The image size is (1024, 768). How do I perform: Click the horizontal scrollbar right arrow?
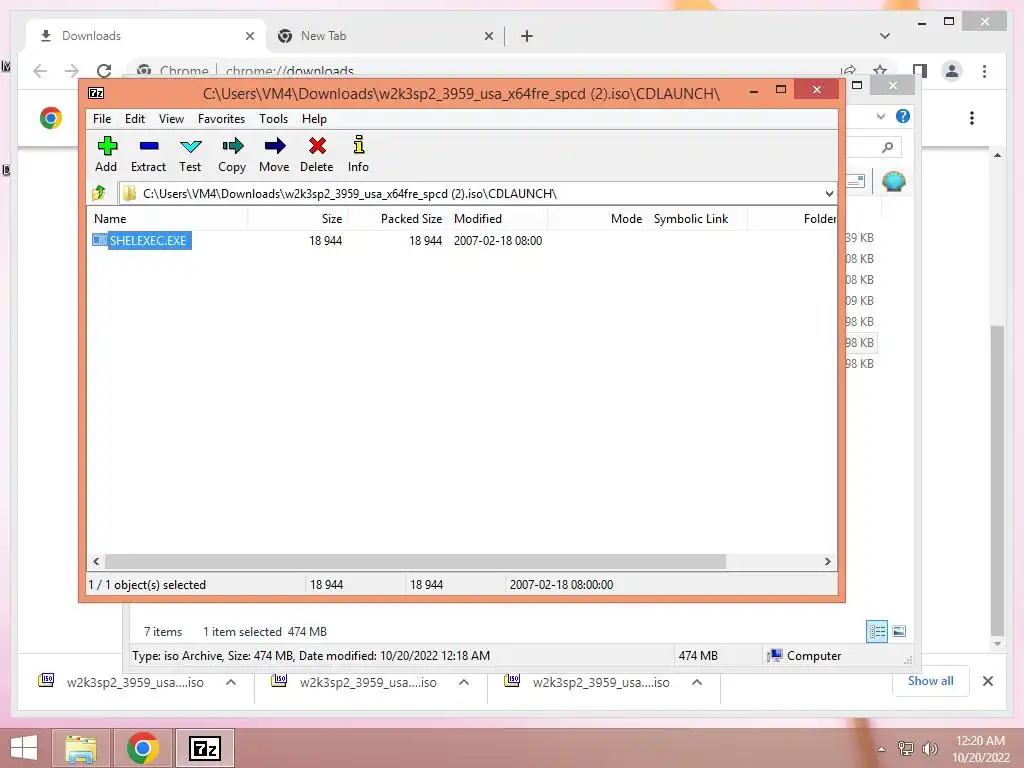827,562
